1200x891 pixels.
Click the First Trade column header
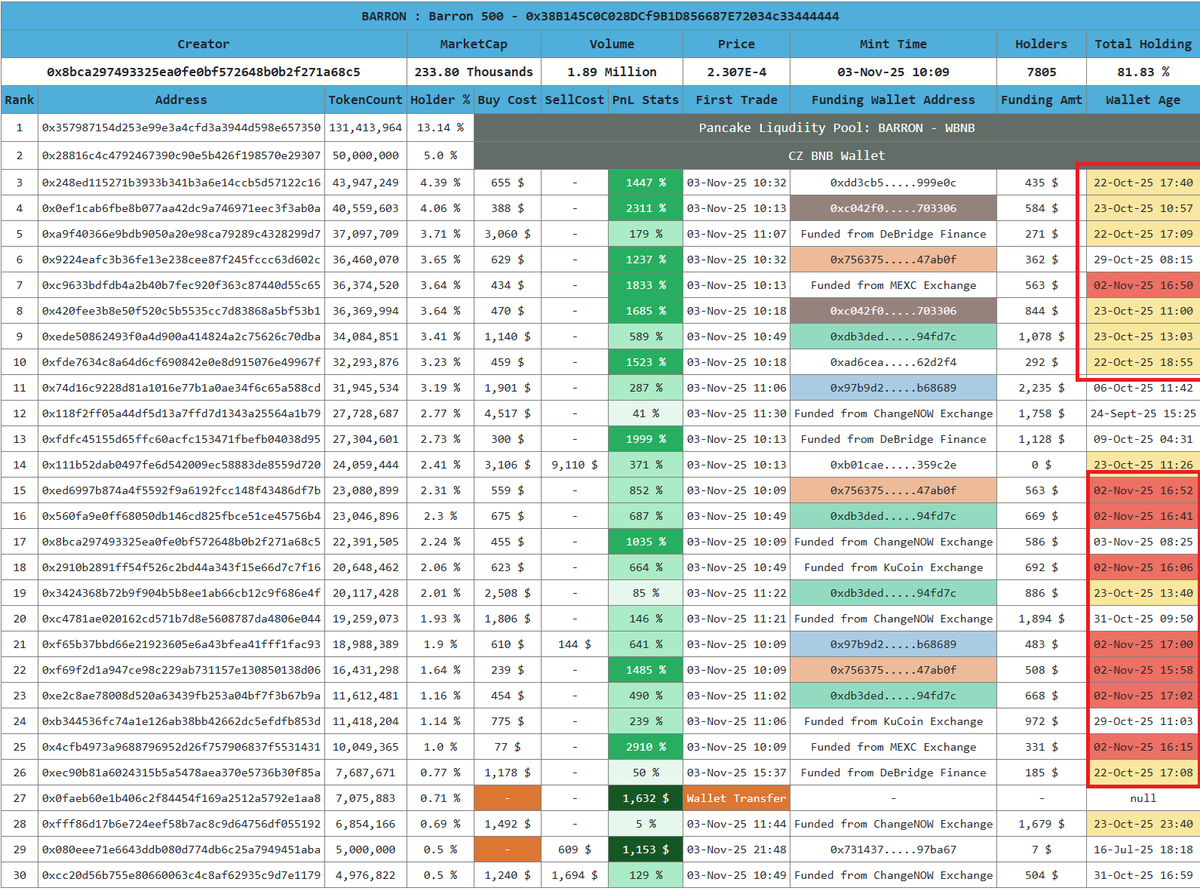[x=737, y=99]
